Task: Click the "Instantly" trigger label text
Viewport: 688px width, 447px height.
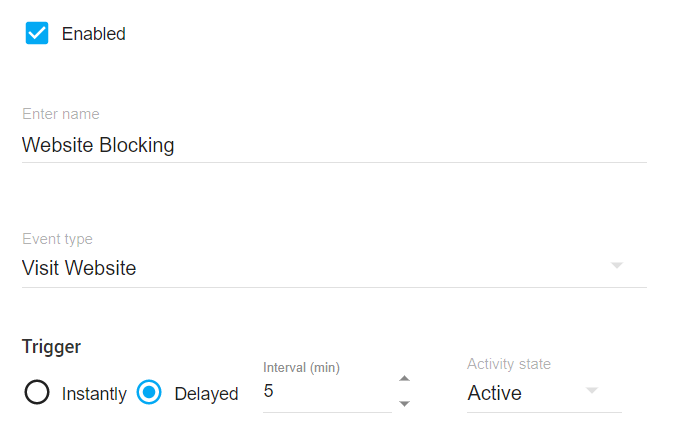Action: (x=94, y=394)
